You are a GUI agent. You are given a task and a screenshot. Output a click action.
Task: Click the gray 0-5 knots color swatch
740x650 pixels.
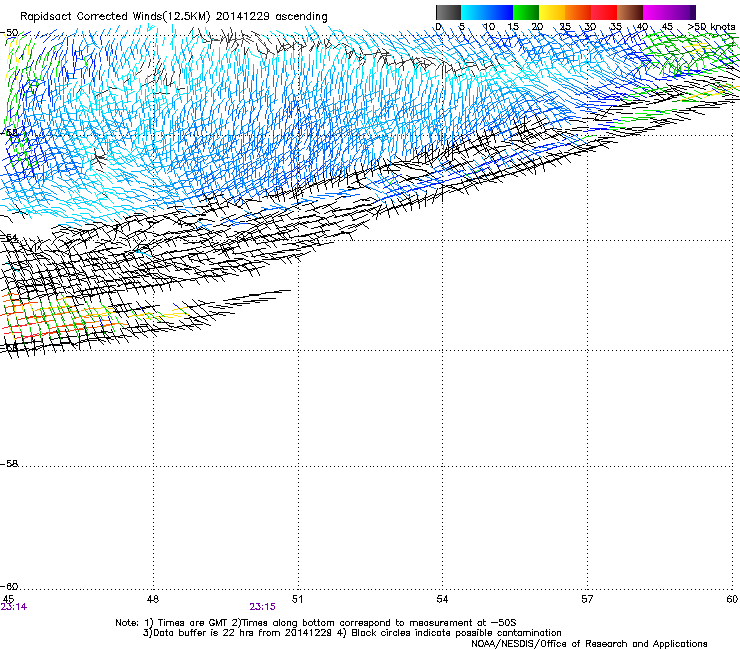(x=448, y=12)
